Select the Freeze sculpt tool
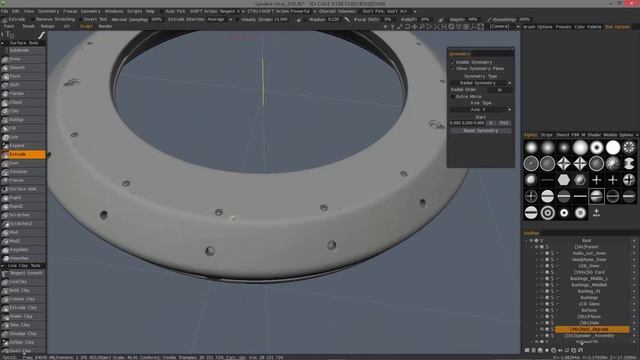This screenshot has width=640, height=360. 23,180
